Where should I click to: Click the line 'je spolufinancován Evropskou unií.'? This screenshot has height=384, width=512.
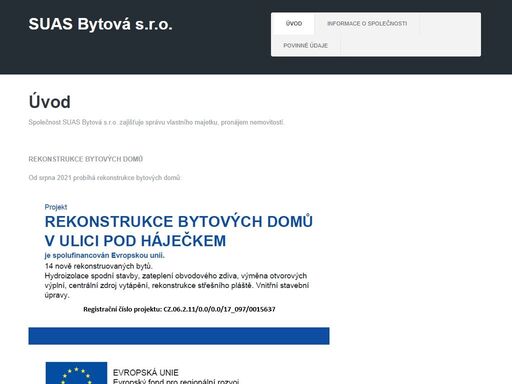105,255
